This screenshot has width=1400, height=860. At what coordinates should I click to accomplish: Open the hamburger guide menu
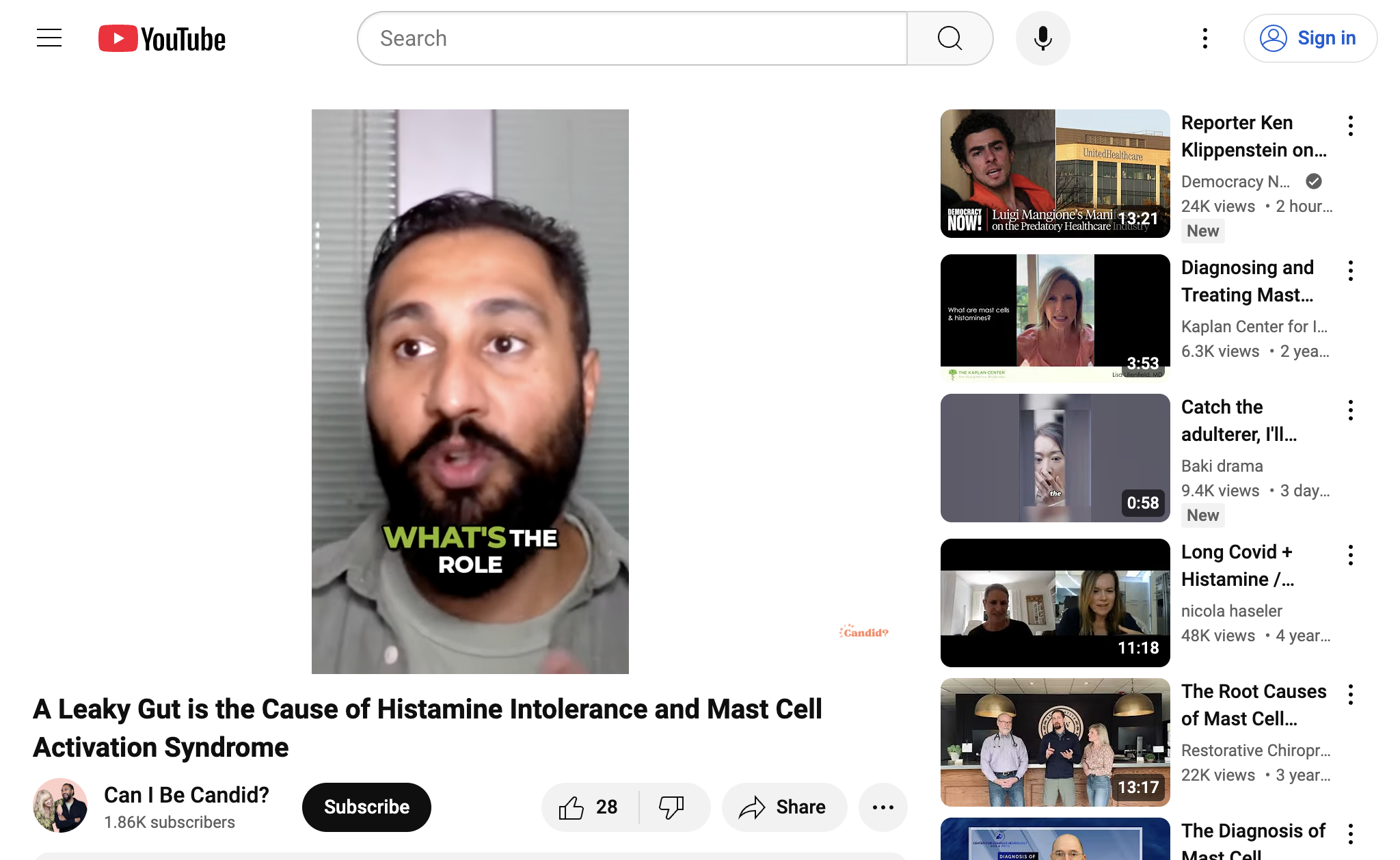(49, 38)
